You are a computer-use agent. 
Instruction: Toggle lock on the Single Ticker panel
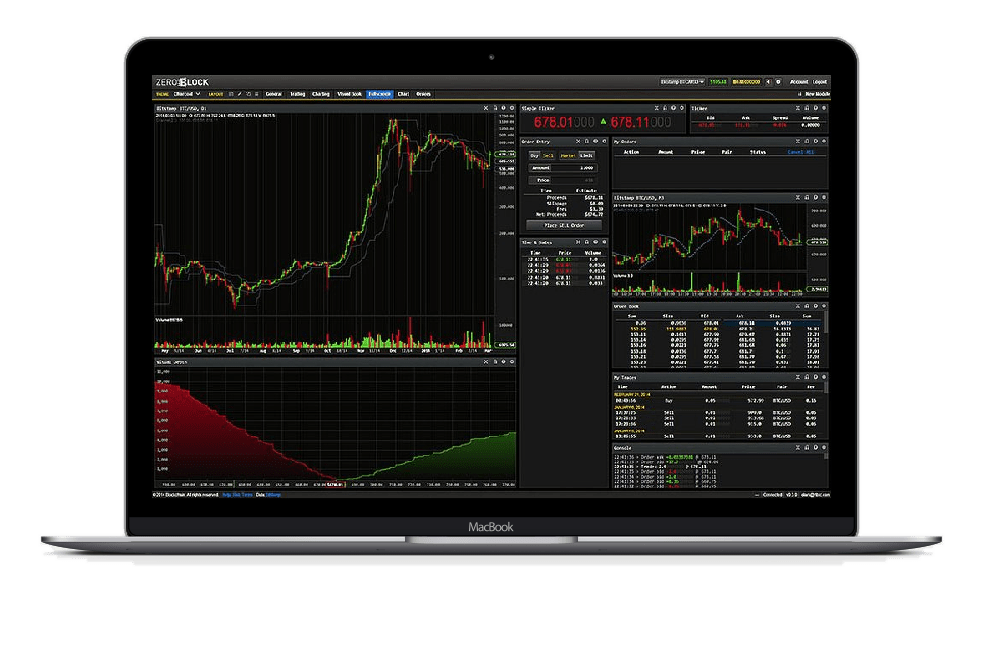point(665,108)
